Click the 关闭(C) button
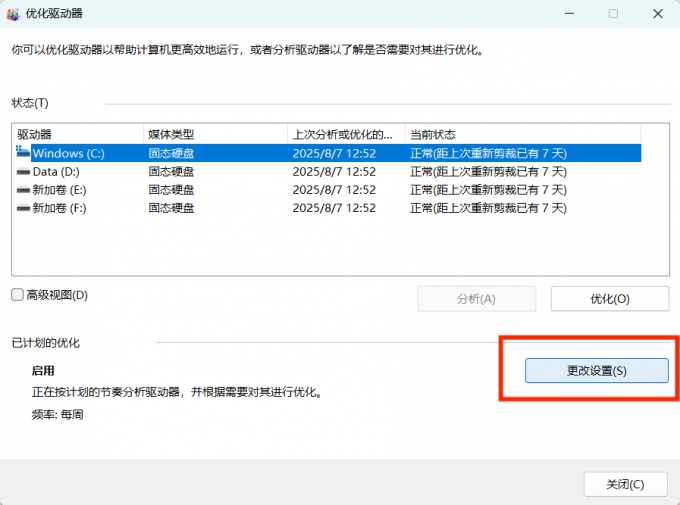The width and height of the screenshot is (680, 505). click(x=625, y=484)
